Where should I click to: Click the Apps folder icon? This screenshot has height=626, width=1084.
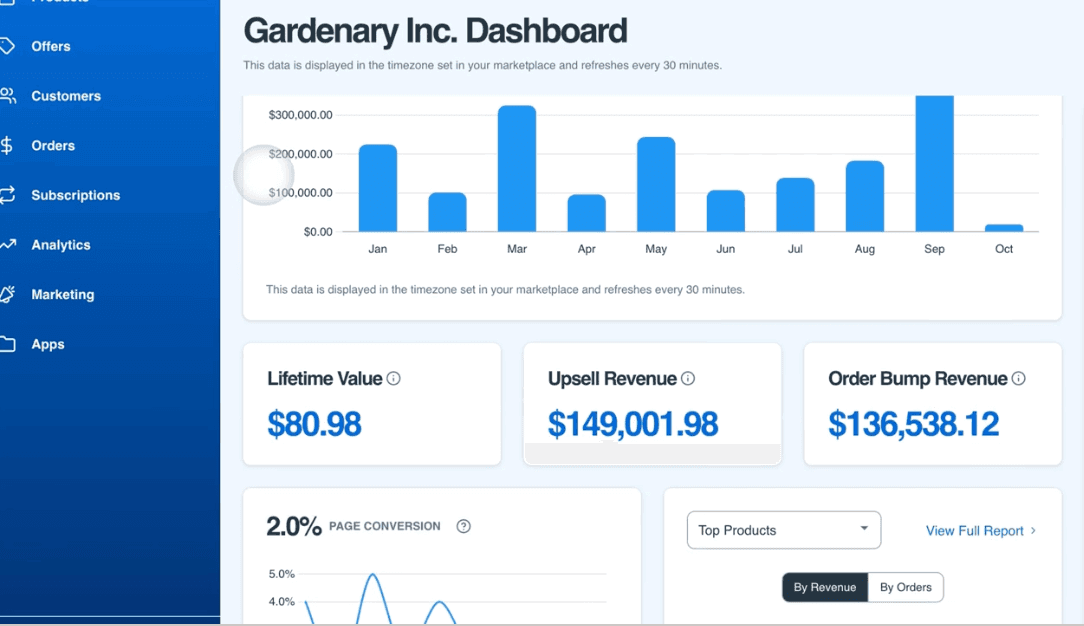[x=8, y=344]
